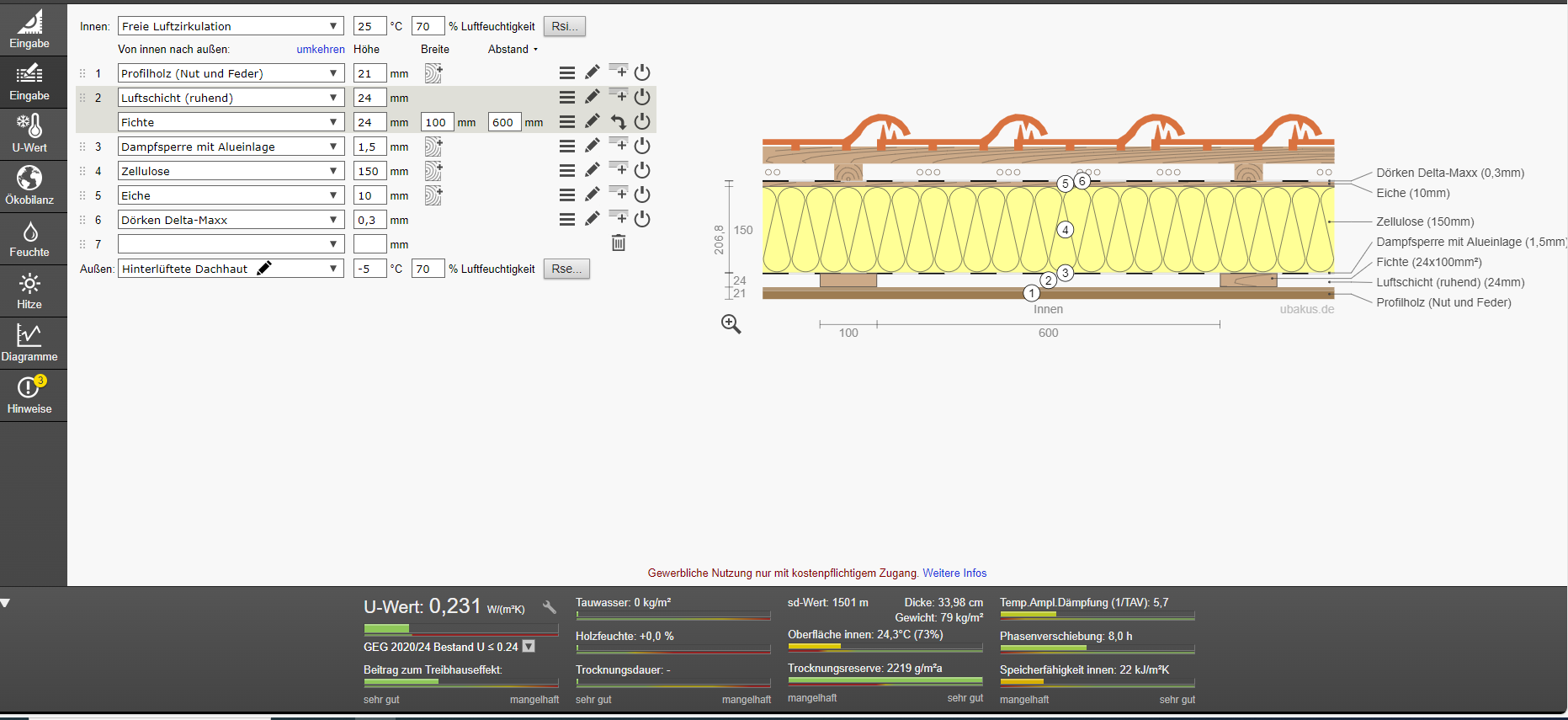Open the Innen Freie Luftzirkulation dropdown
This screenshot has width=1568, height=720.
point(231,26)
